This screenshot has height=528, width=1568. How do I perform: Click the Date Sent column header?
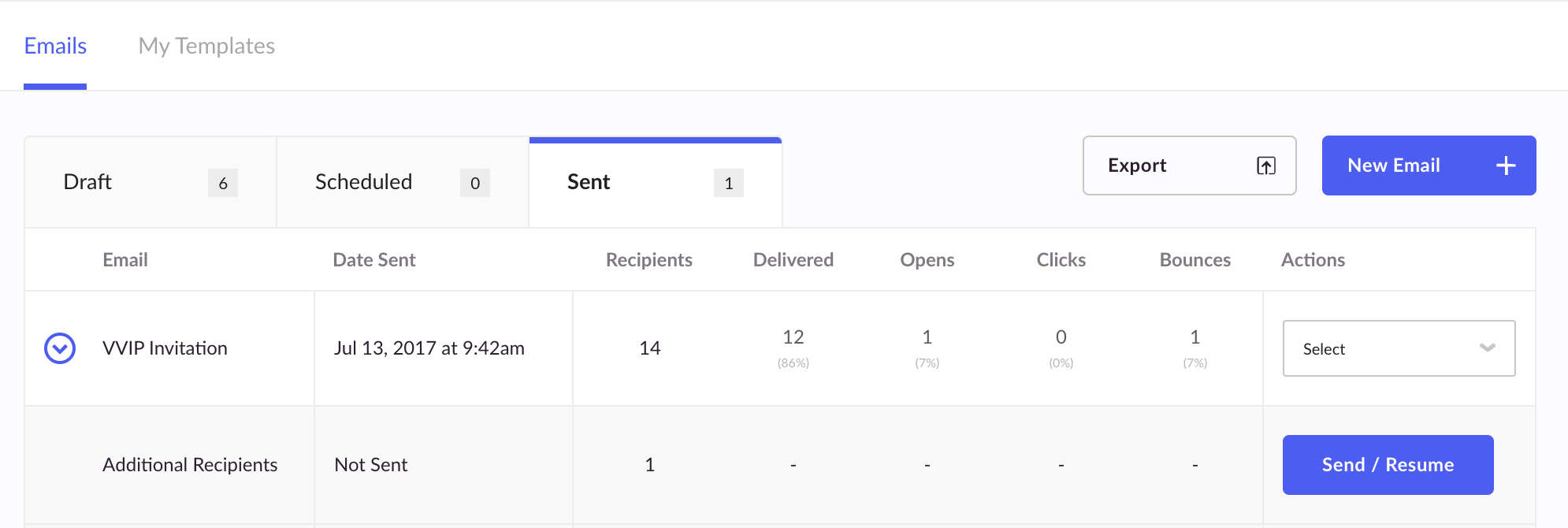coord(374,260)
